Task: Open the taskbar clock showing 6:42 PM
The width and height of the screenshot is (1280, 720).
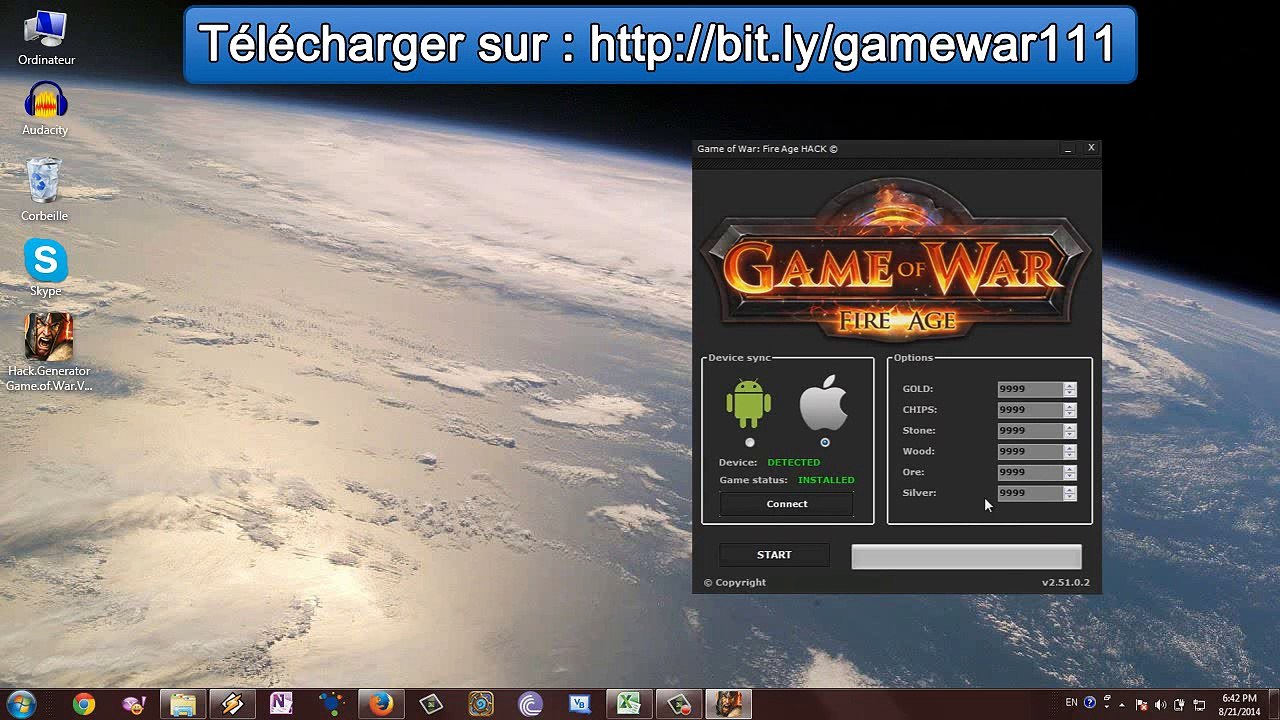Action: click(x=1239, y=705)
